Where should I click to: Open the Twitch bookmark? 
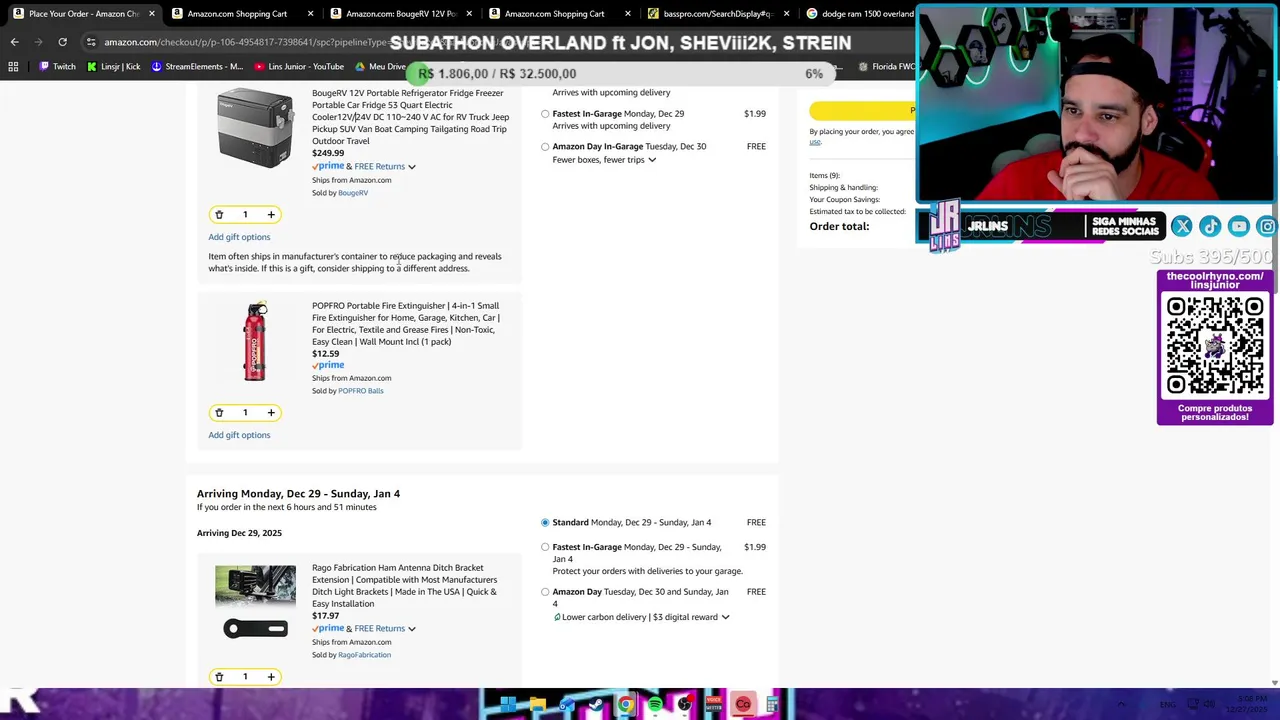pyautogui.click(x=56, y=67)
